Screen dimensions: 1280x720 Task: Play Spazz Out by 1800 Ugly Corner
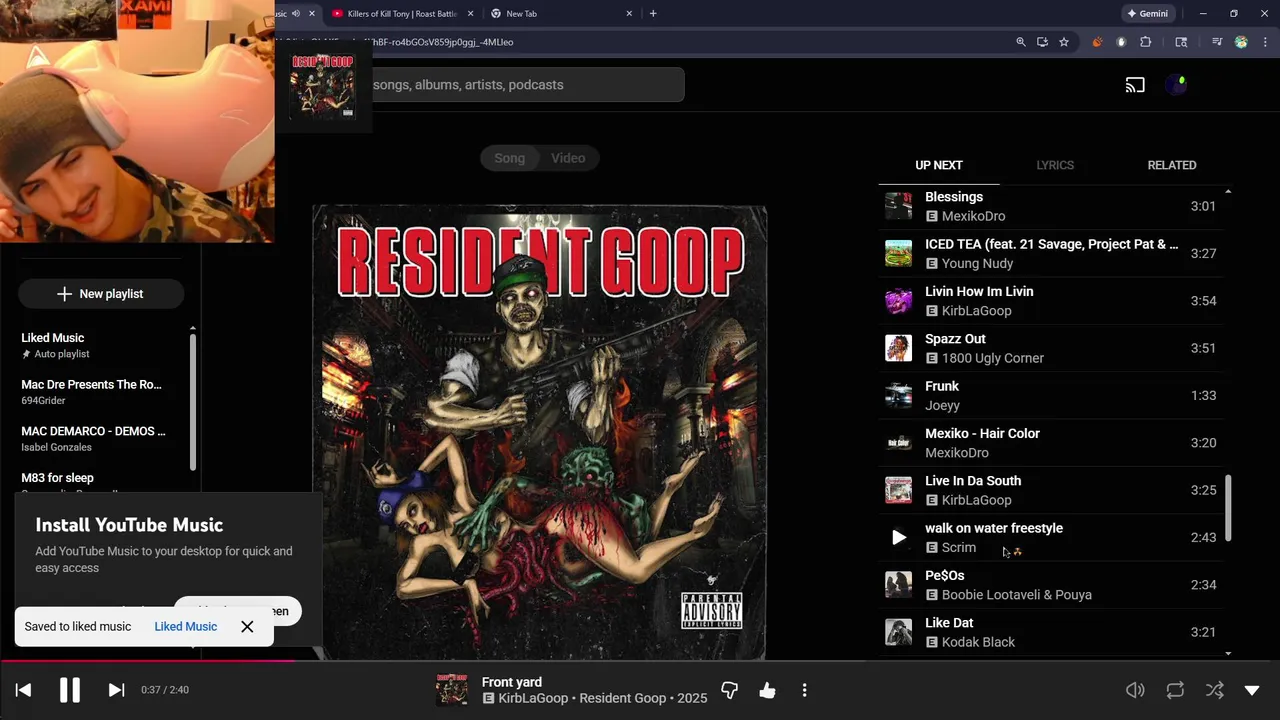pos(1052,348)
